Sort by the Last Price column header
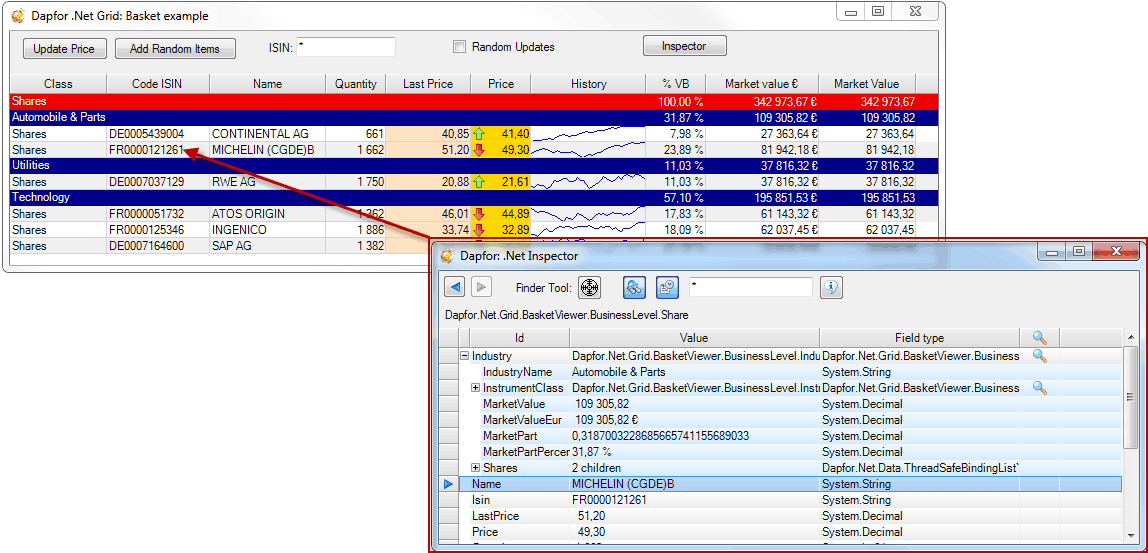The height and width of the screenshot is (553, 1148). click(x=428, y=83)
